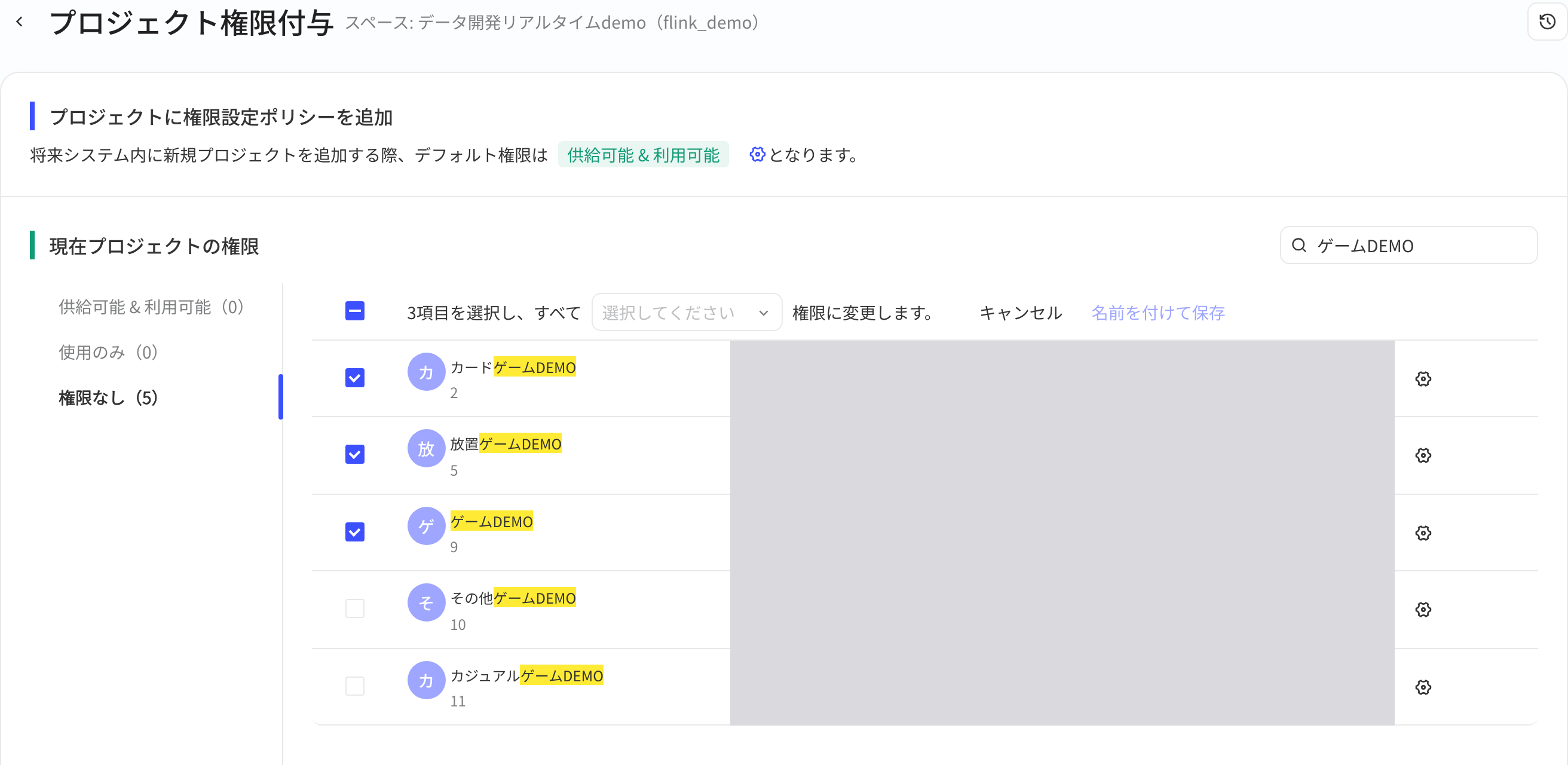Click the カジュアルゲームDEMO project name

pos(526,675)
